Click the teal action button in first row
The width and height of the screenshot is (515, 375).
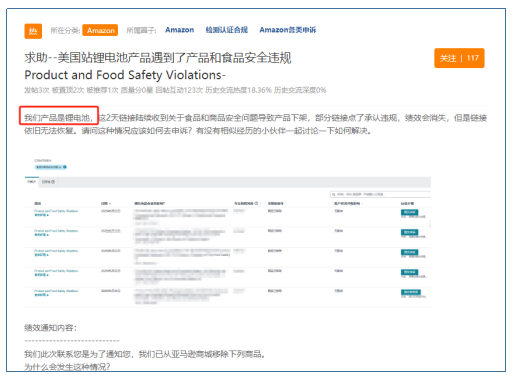[x=409, y=212]
